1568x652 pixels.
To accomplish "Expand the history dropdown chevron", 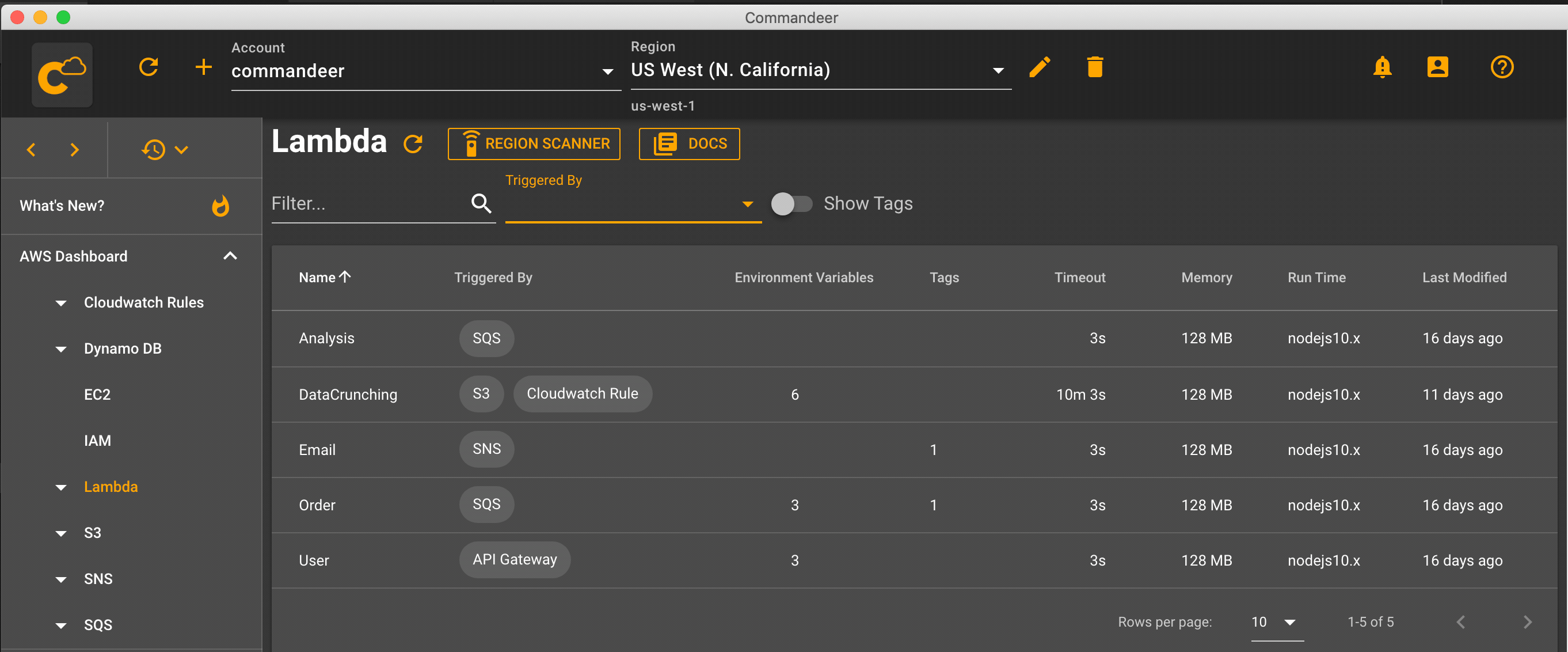I will pos(181,149).
